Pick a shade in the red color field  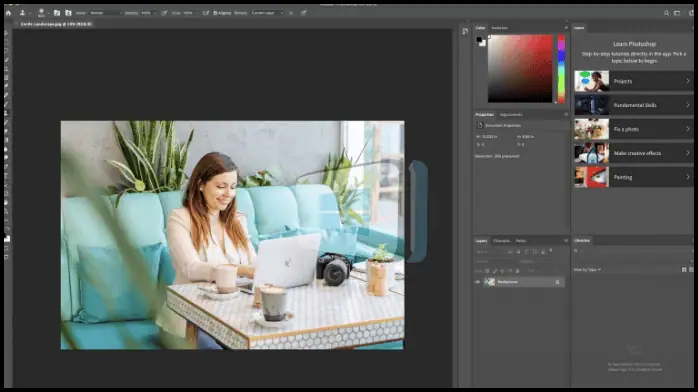[x=520, y=69]
